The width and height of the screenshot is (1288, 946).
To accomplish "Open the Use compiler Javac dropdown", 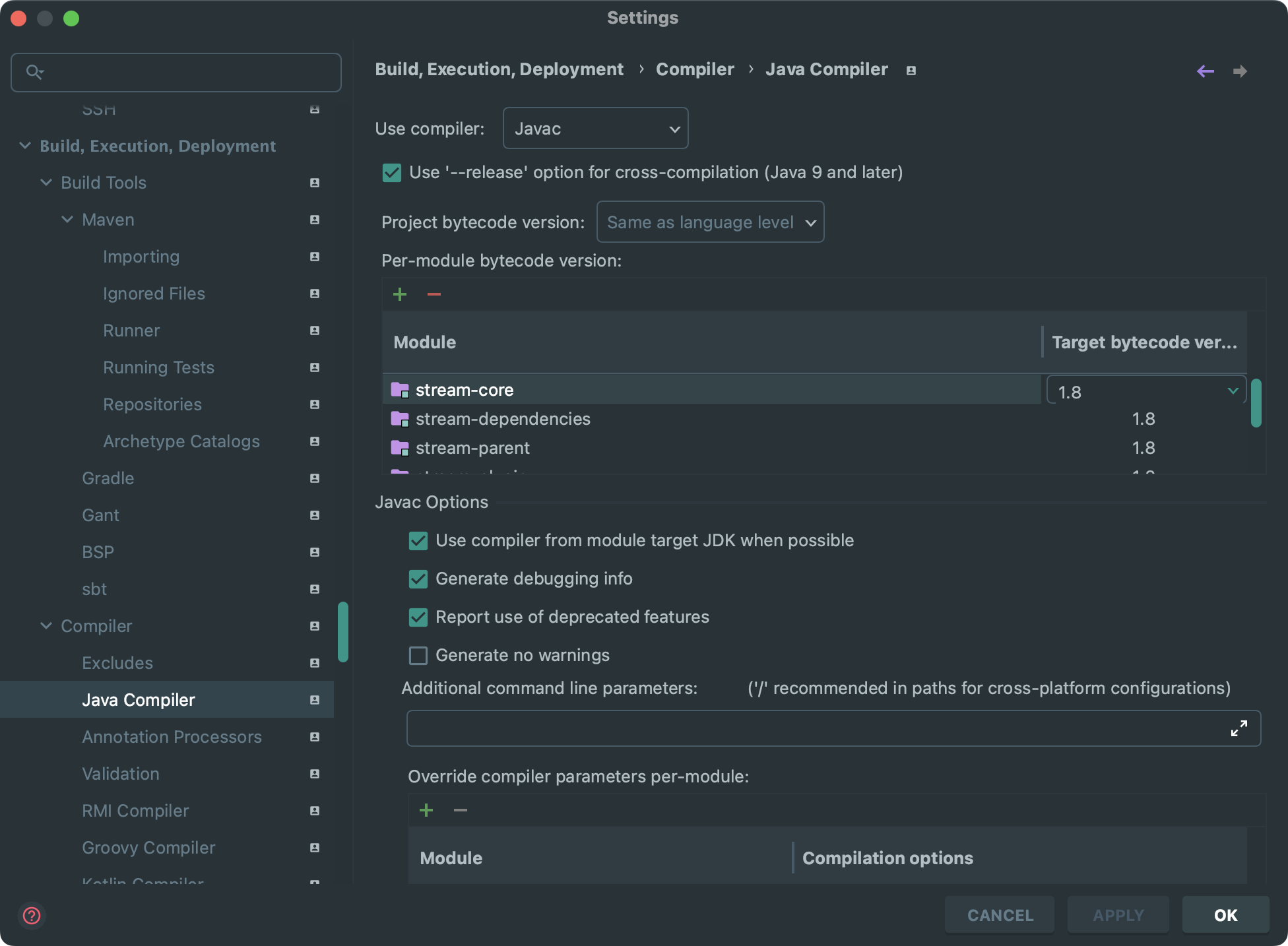I will tap(595, 129).
